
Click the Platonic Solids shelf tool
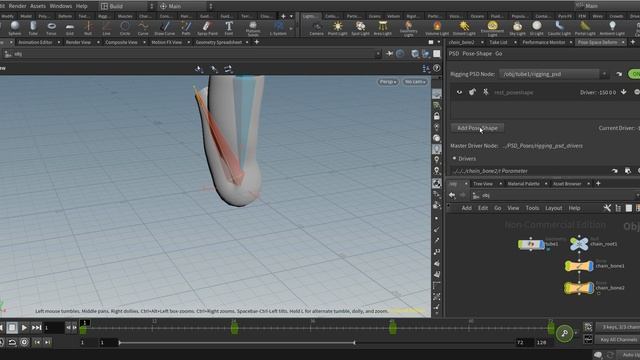[x=253, y=29]
